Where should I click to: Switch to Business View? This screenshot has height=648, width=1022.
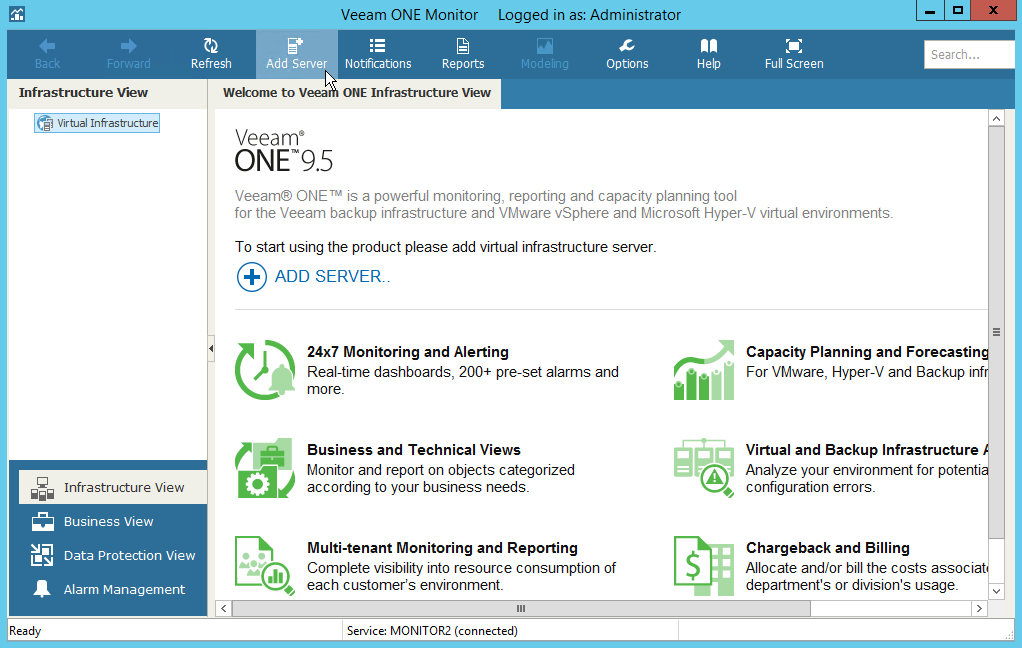(x=108, y=522)
